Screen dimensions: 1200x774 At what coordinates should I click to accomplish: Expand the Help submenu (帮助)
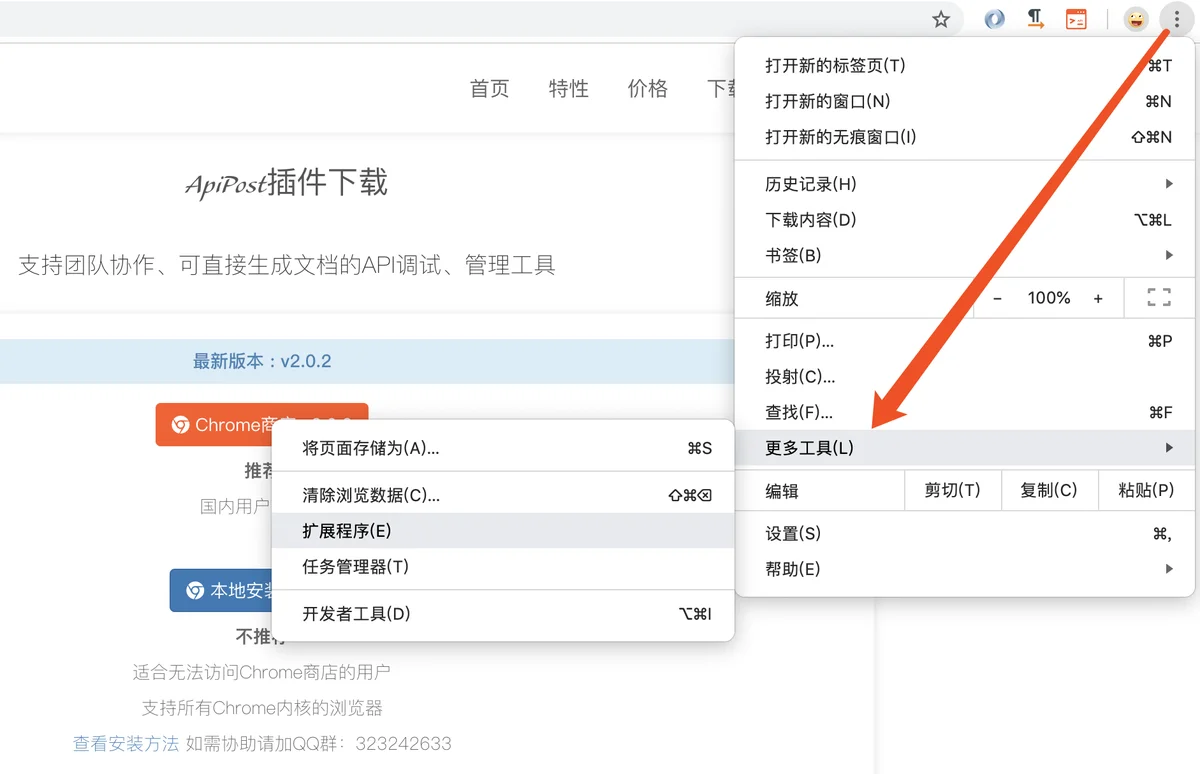(965, 569)
